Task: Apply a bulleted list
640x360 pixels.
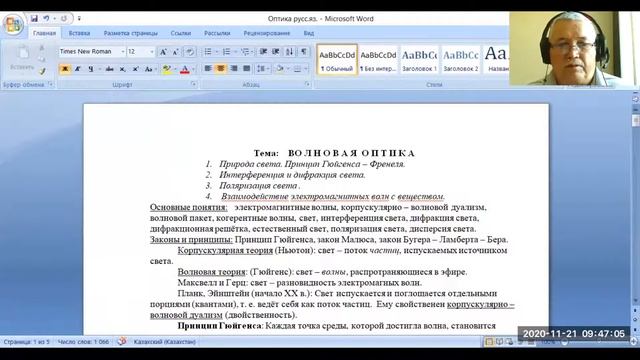Action: click(208, 51)
